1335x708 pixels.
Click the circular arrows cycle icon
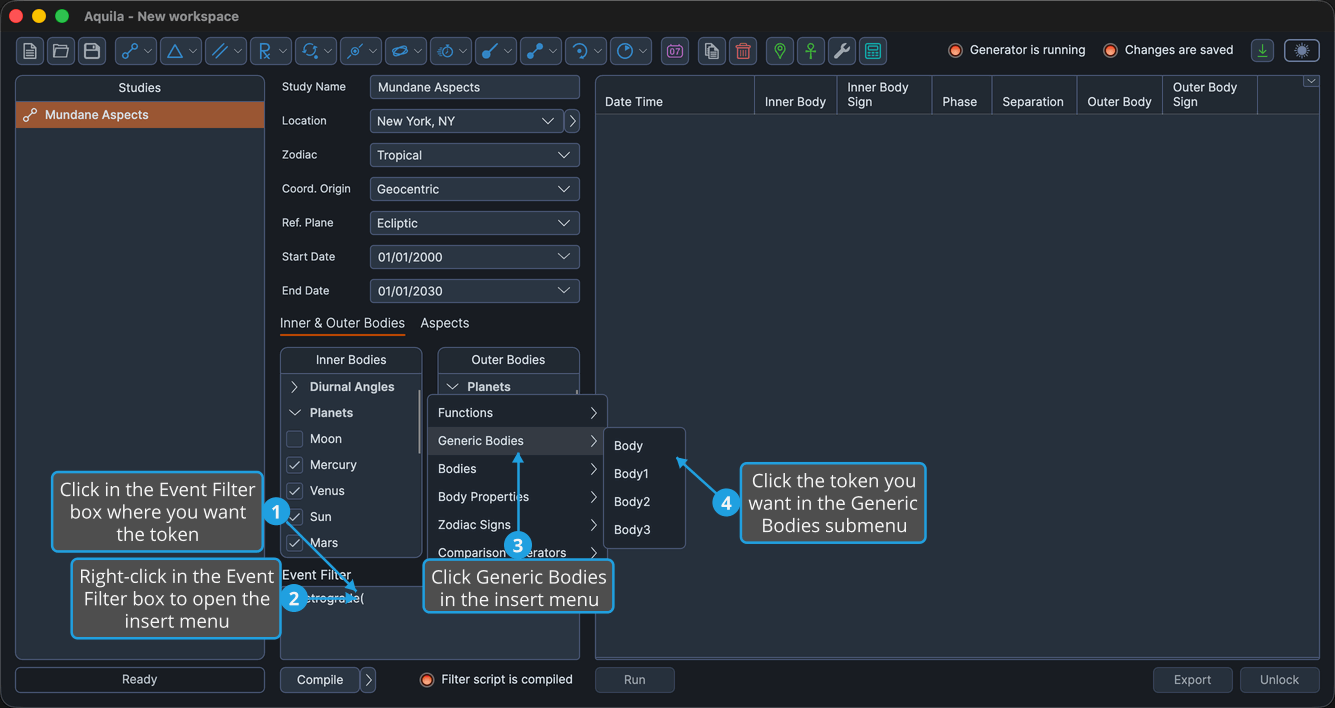(316, 51)
